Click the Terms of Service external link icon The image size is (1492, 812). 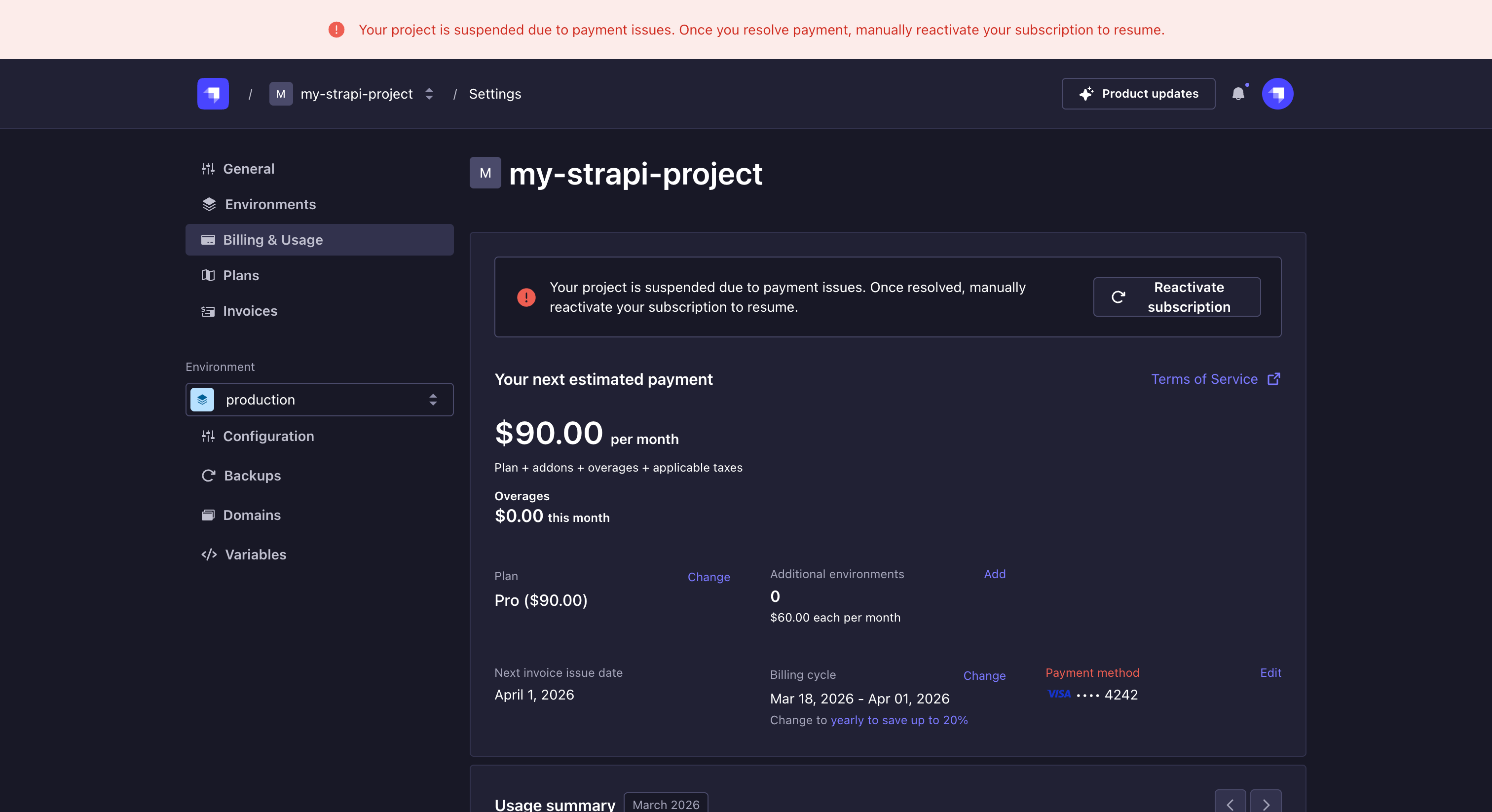[x=1273, y=379]
